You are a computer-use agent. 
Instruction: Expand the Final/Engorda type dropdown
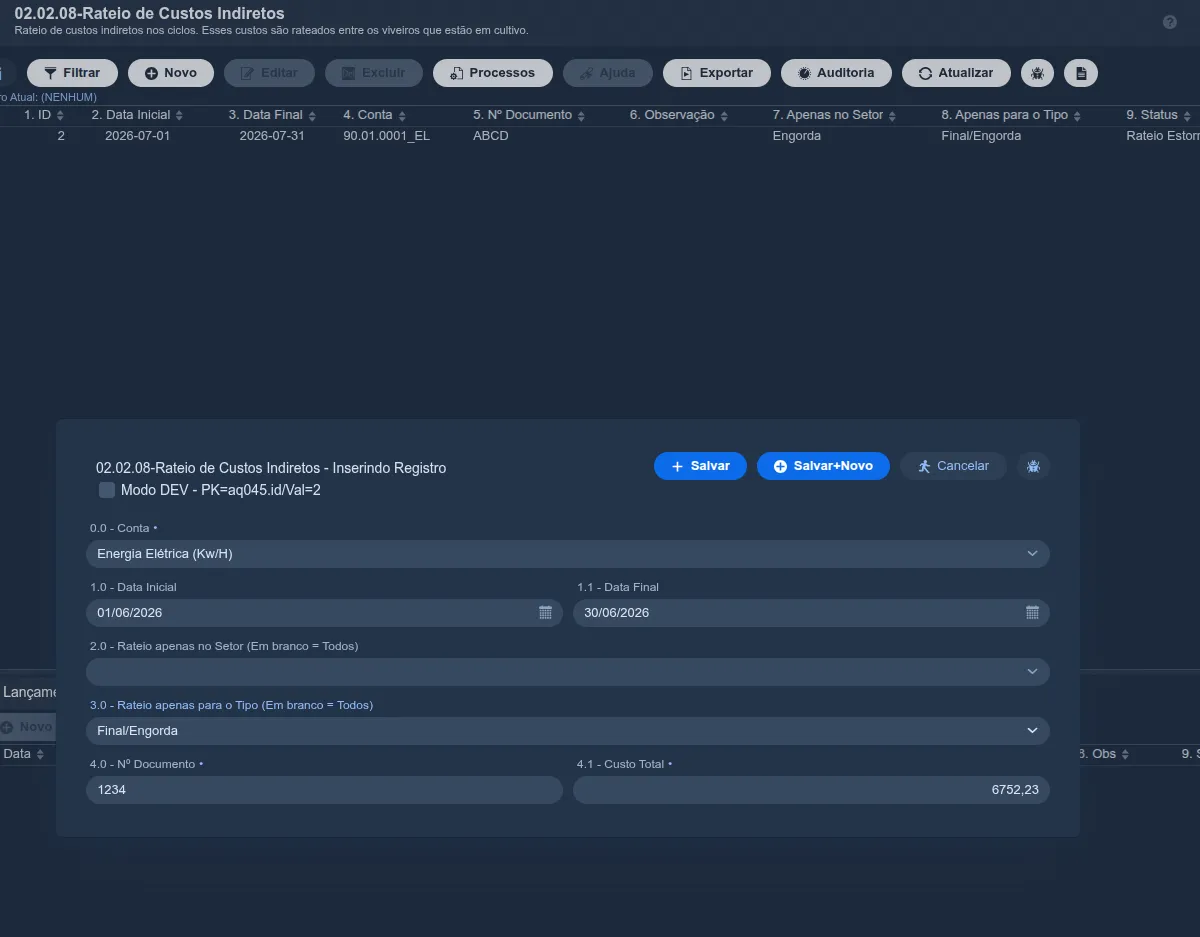click(x=568, y=731)
